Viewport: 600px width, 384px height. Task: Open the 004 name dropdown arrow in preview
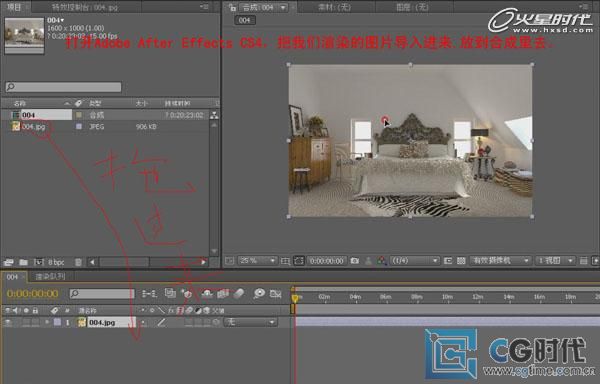[62, 20]
